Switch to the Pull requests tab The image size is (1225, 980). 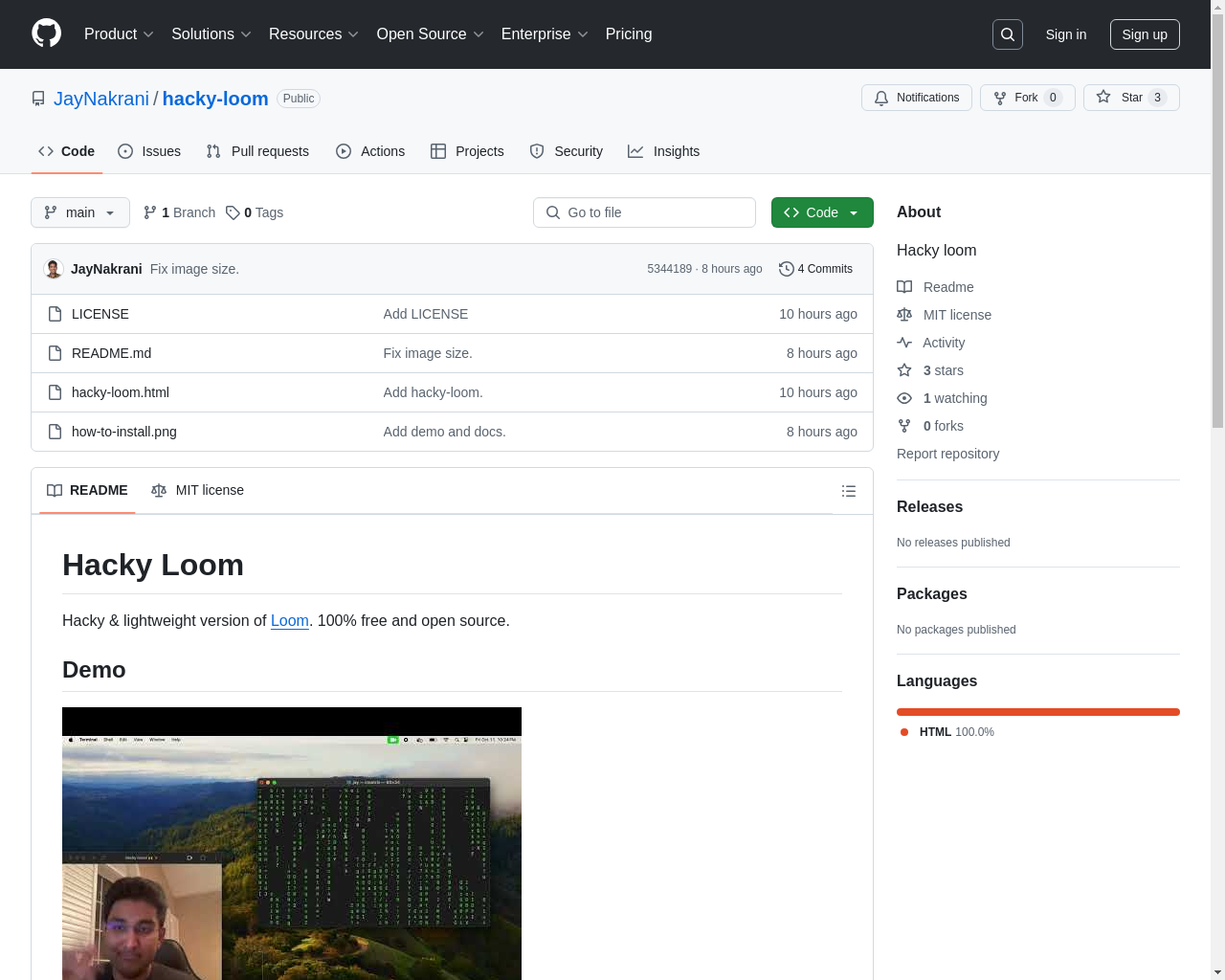click(257, 151)
